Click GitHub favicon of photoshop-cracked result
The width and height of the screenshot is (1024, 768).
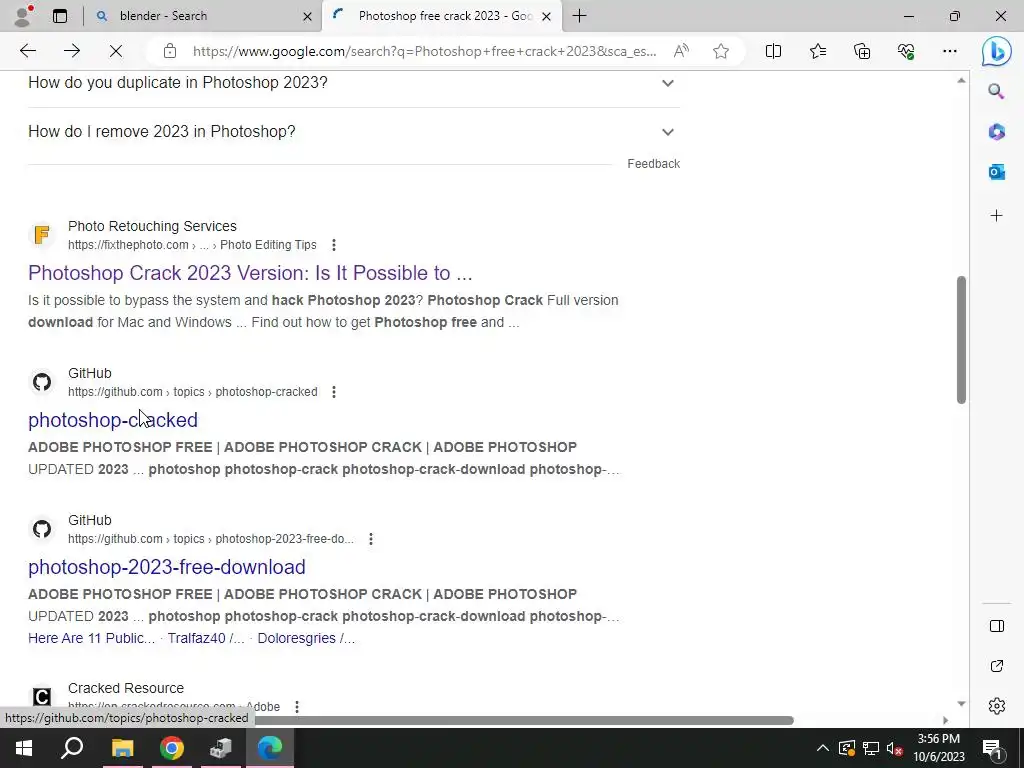42,381
